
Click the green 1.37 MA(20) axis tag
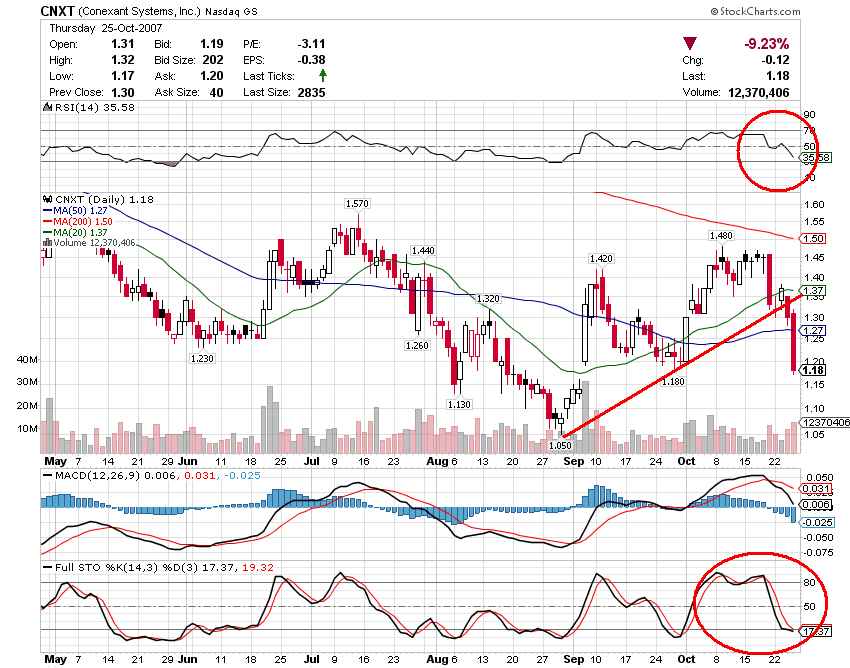coord(813,291)
